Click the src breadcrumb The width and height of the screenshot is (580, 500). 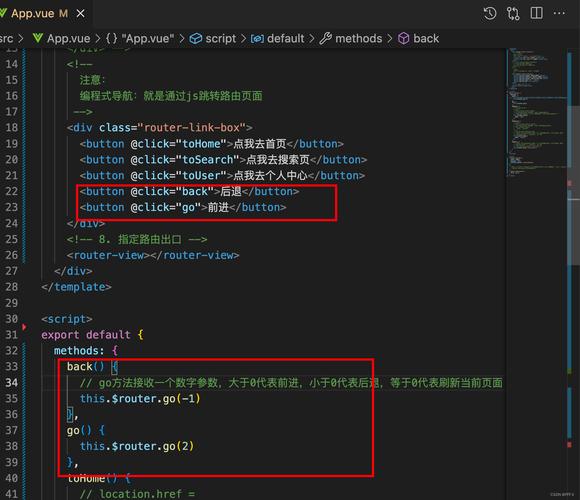6,38
